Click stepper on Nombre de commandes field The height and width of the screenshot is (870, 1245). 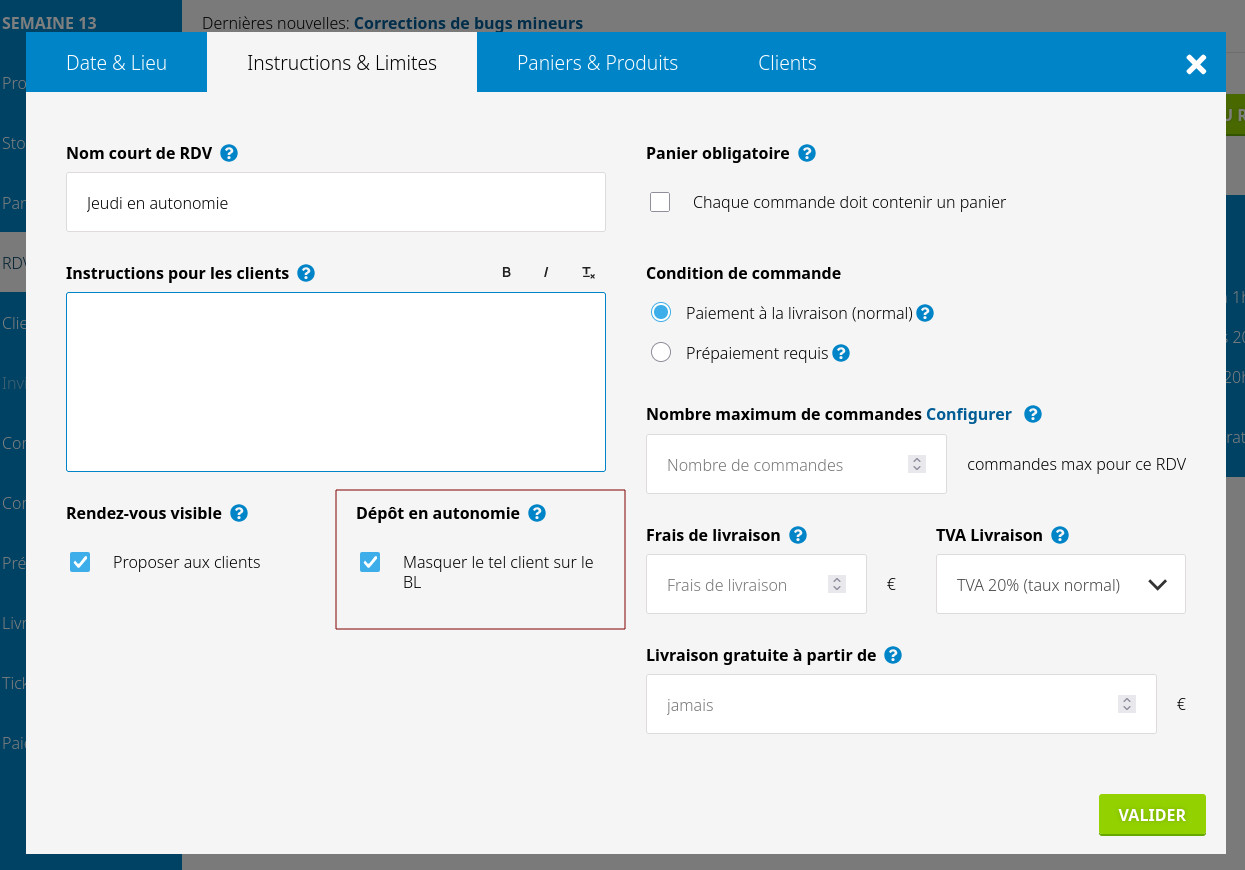point(916,464)
